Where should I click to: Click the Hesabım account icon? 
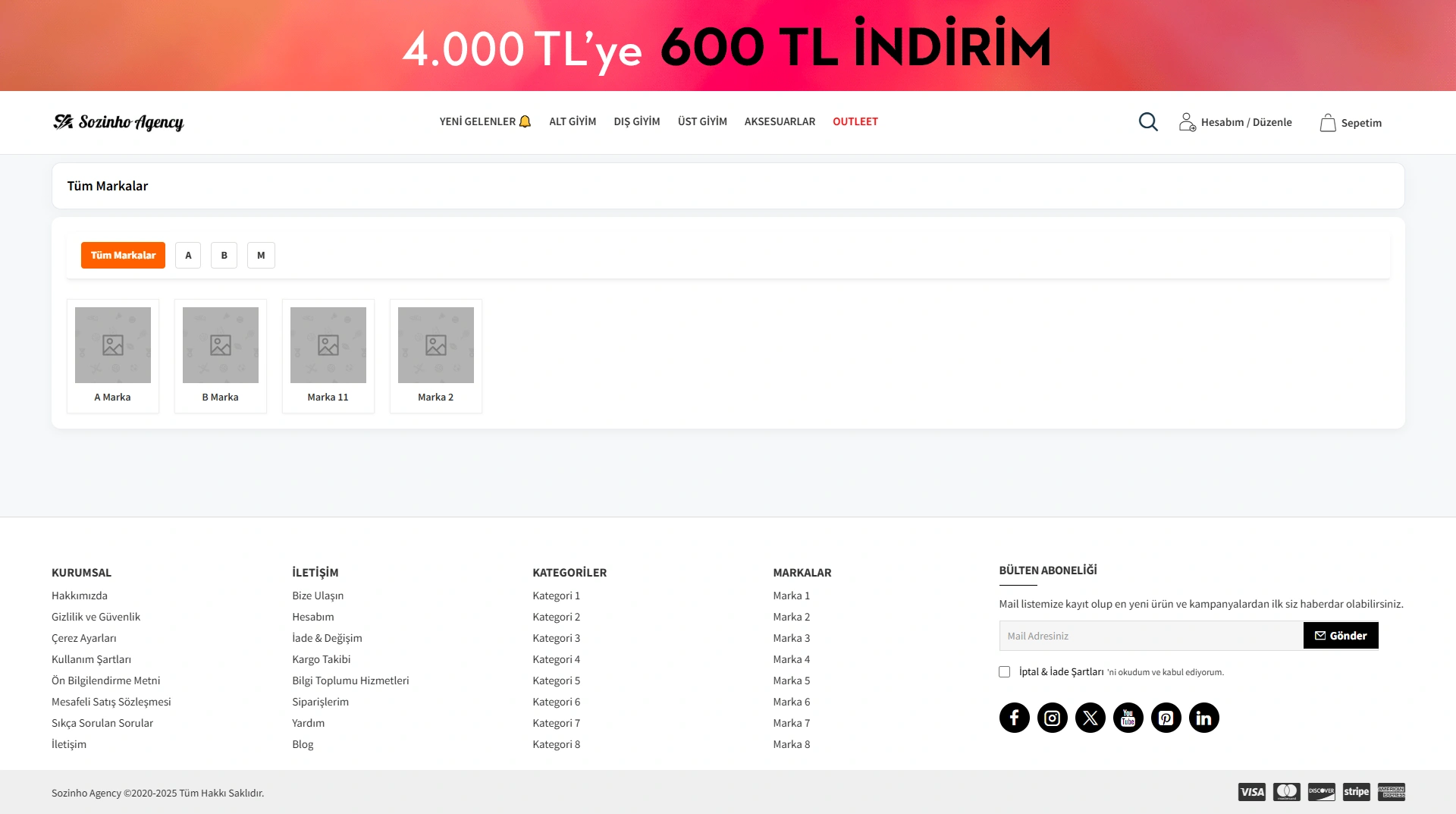[1187, 121]
